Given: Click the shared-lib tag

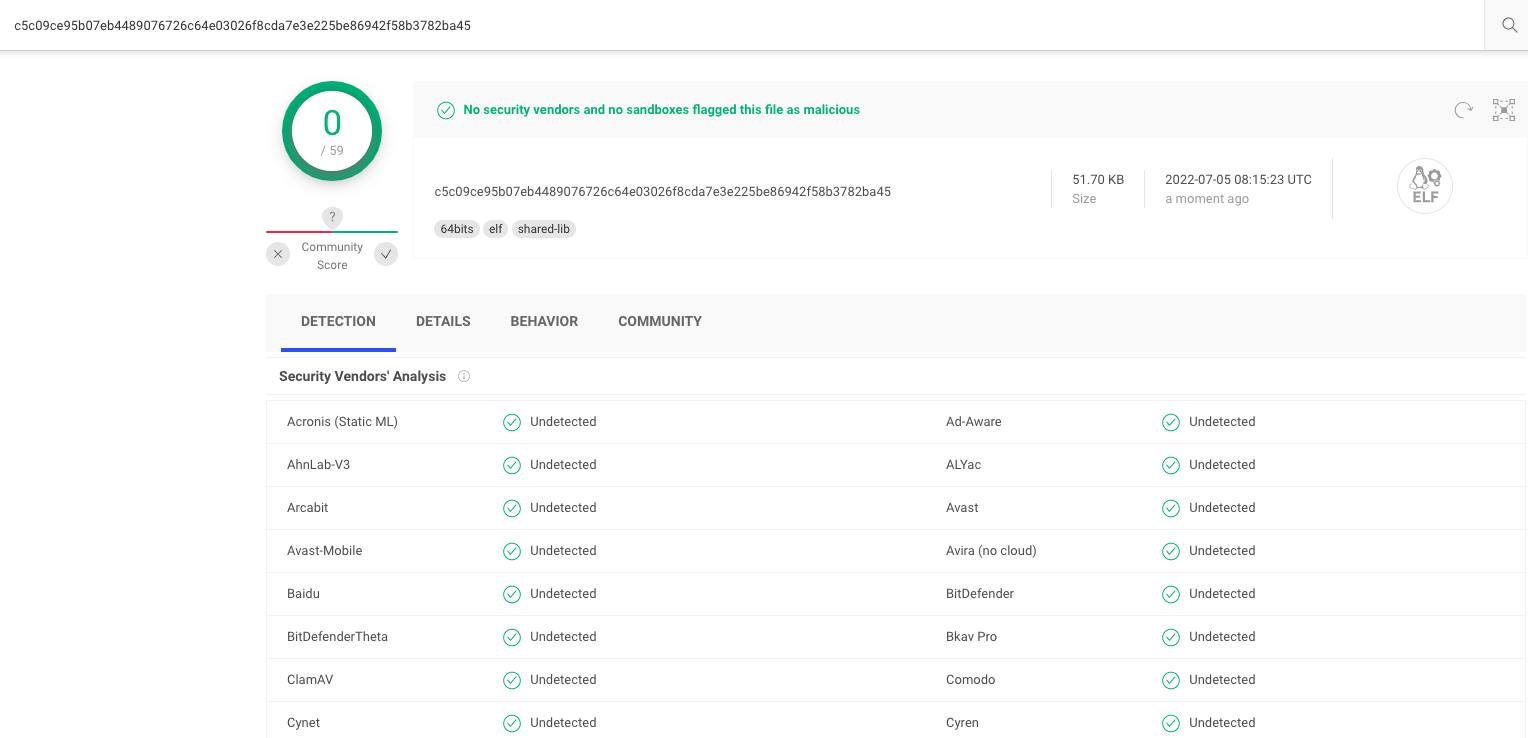Looking at the screenshot, I should [x=544, y=229].
